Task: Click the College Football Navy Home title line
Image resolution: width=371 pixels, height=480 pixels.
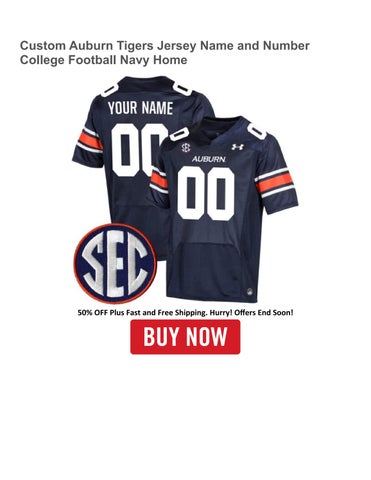Action: click(x=103, y=60)
